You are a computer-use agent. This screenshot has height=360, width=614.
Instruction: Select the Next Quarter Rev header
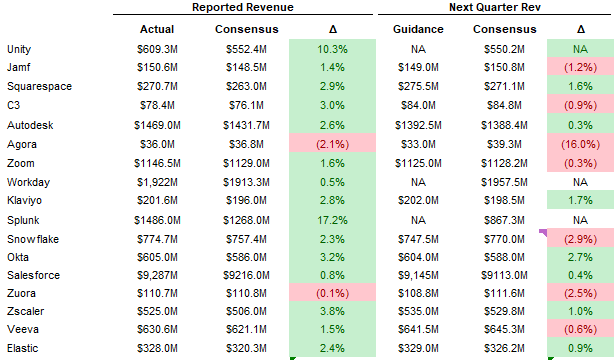[x=495, y=7]
